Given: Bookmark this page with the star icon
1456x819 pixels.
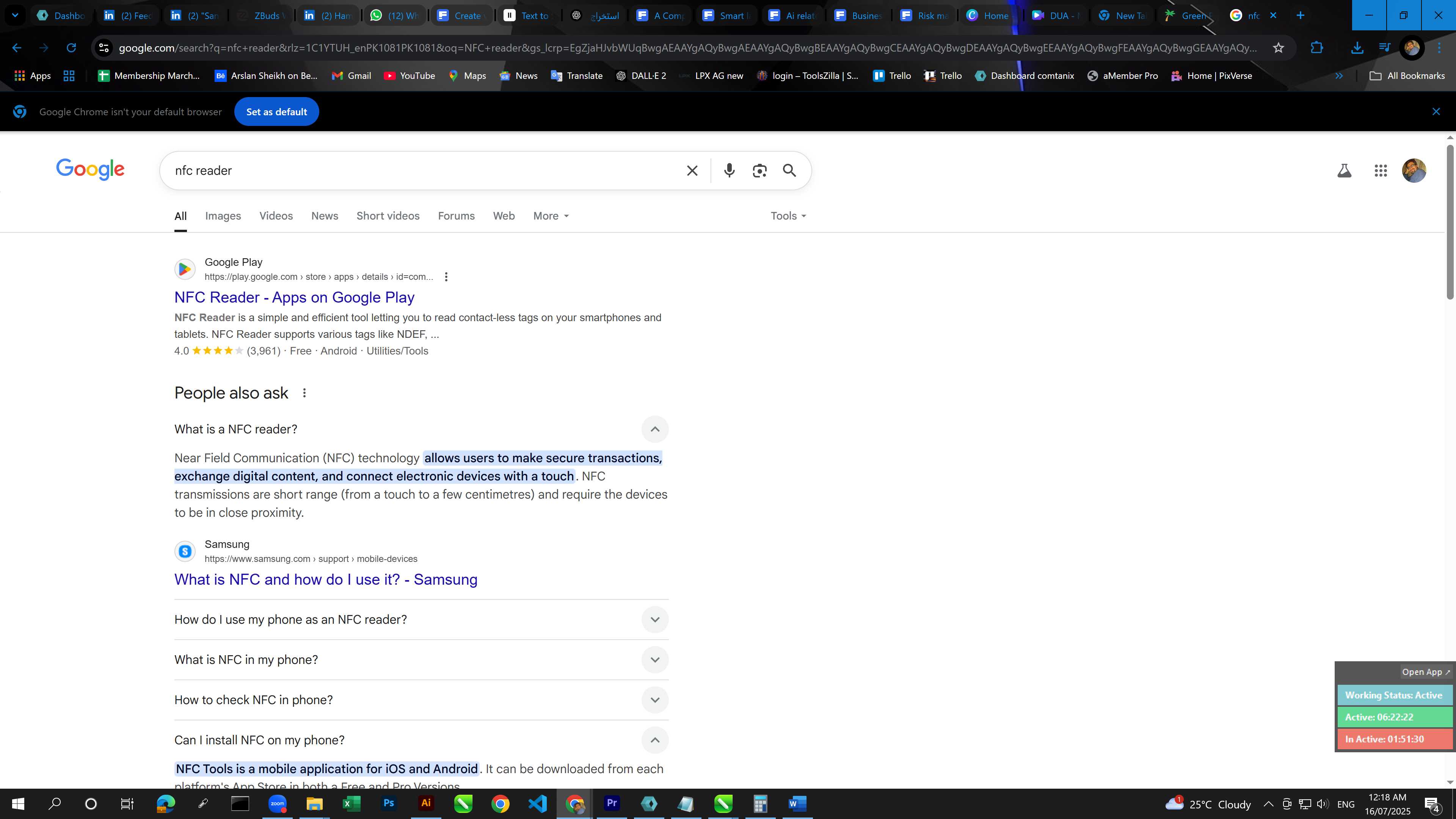Looking at the screenshot, I should click(1279, 48).
